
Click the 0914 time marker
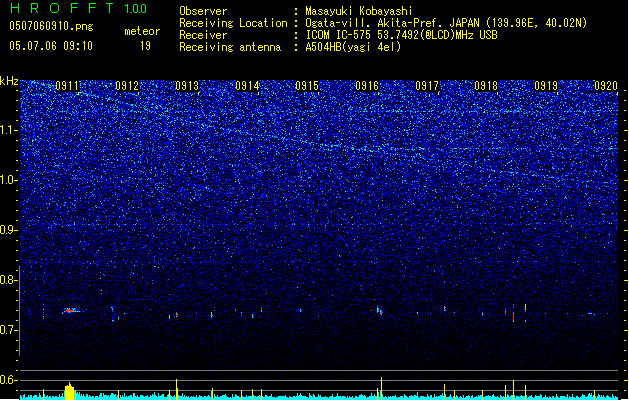(247, 86)
